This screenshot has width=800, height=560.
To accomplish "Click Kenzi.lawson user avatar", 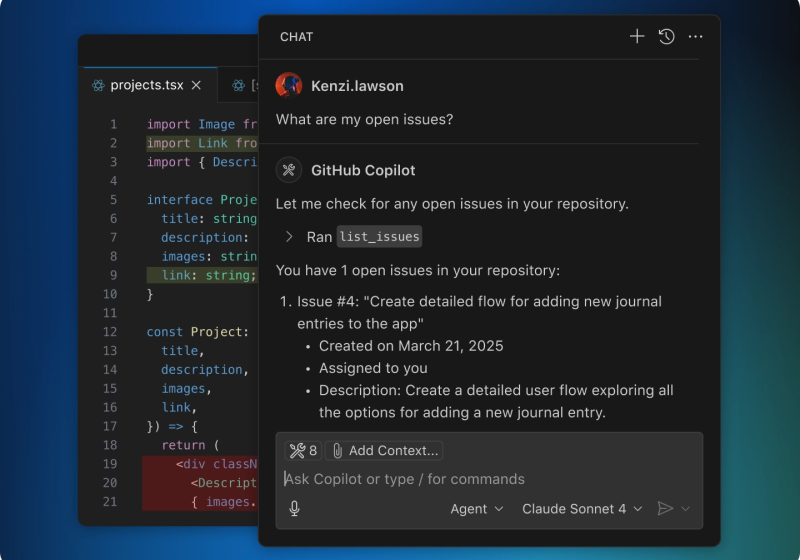I will pos(289,85).
